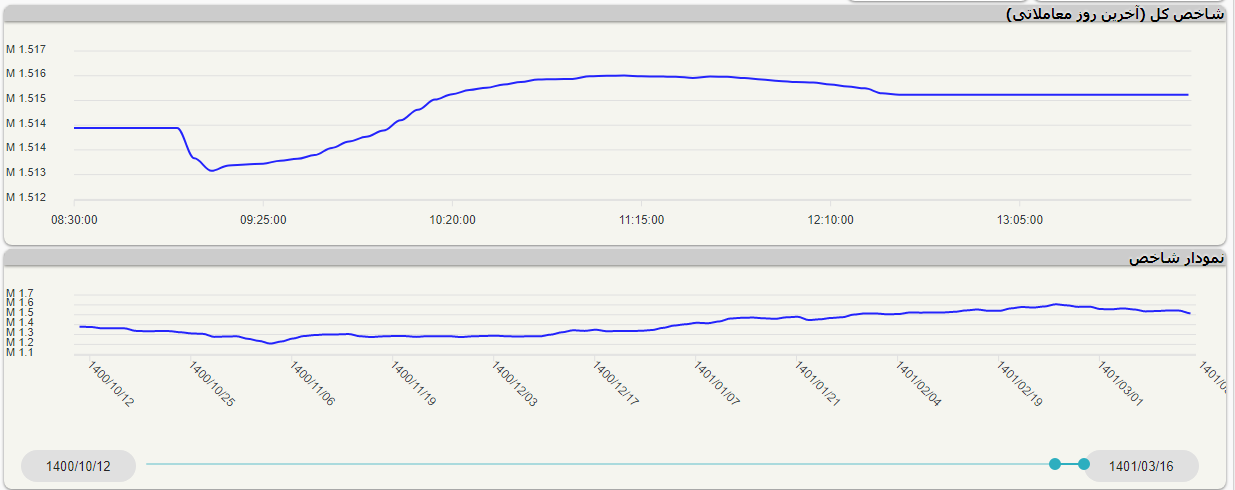Select the نمودار شاخص panel header title
Screen dimensions: 1235x490
[1175, 258]
